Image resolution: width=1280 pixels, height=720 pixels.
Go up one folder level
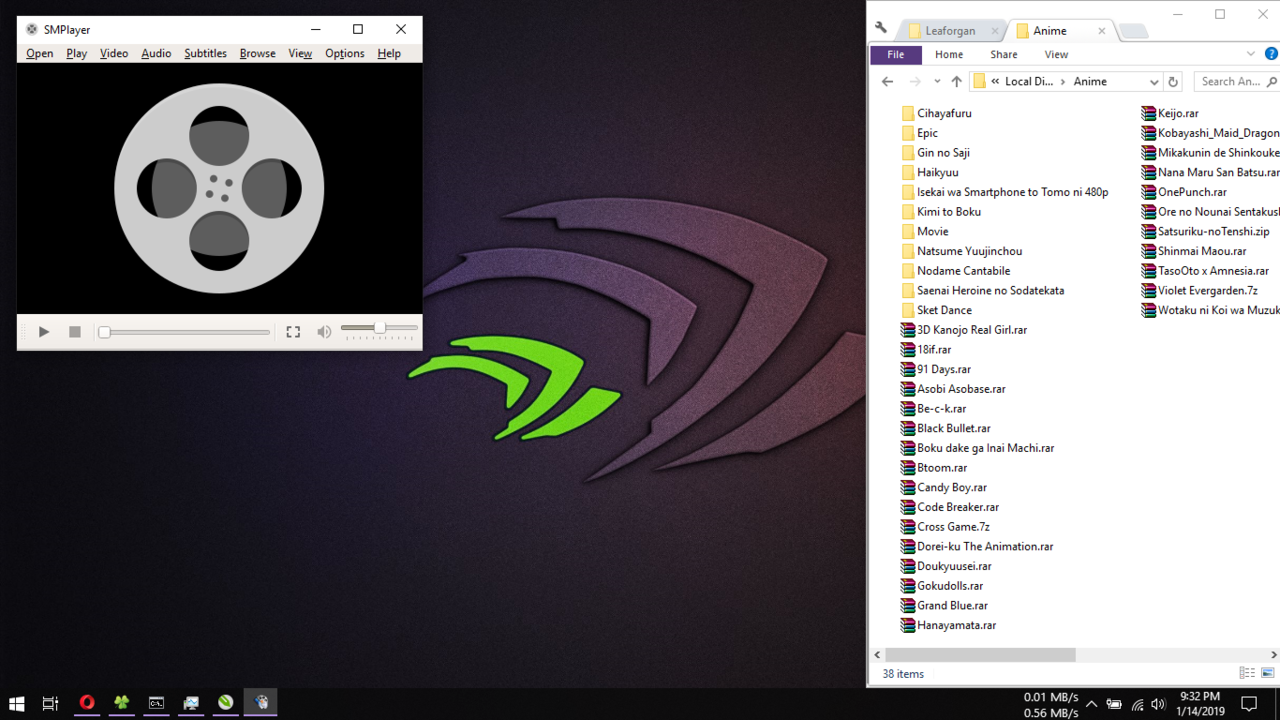[956, 82]
